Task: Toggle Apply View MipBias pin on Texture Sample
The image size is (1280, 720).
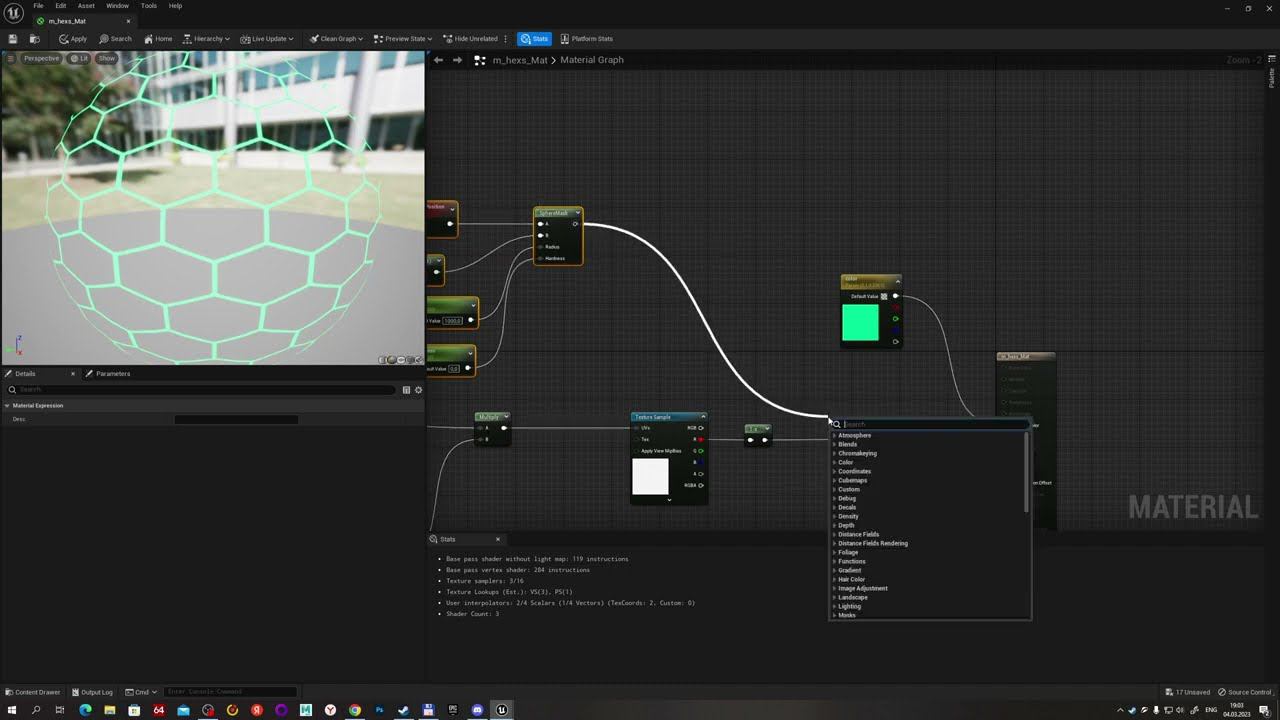Action: coord(636,451)
